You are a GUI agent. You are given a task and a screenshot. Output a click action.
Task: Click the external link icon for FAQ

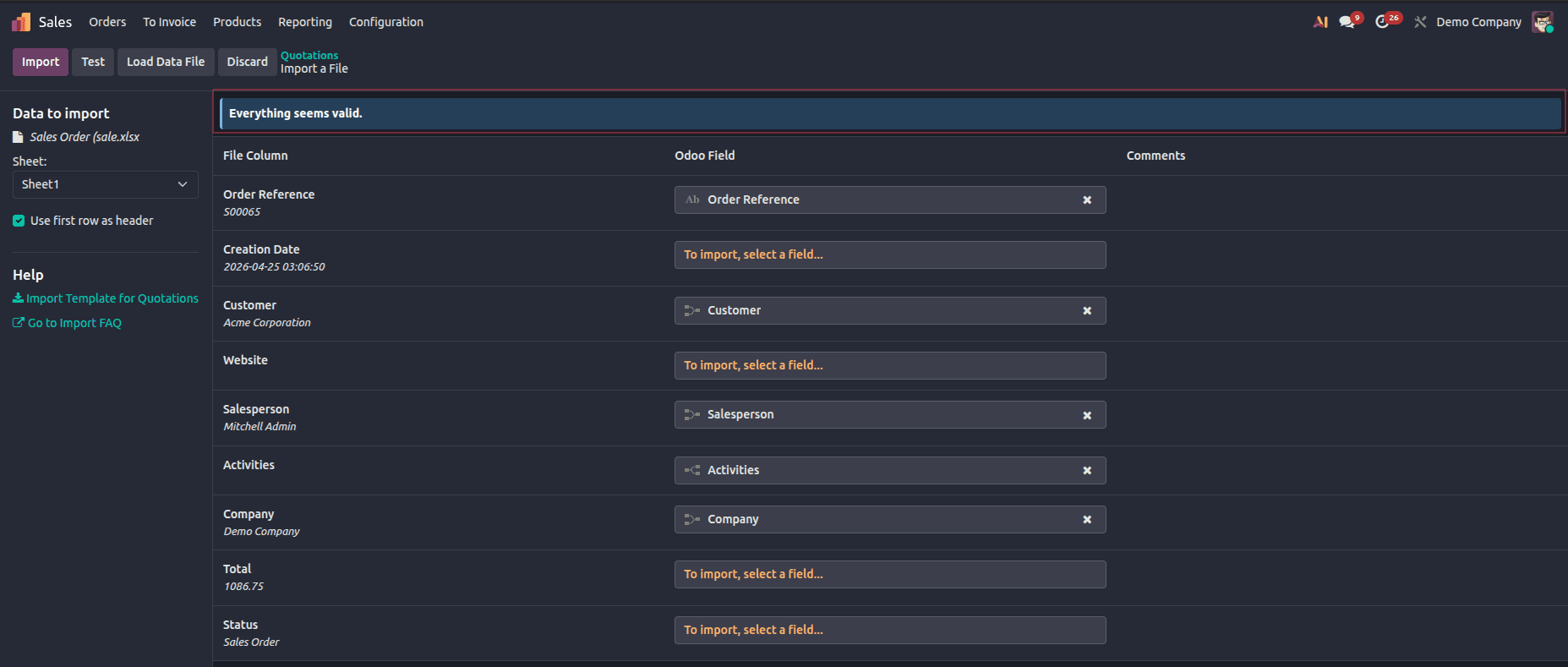pos(19,323)
